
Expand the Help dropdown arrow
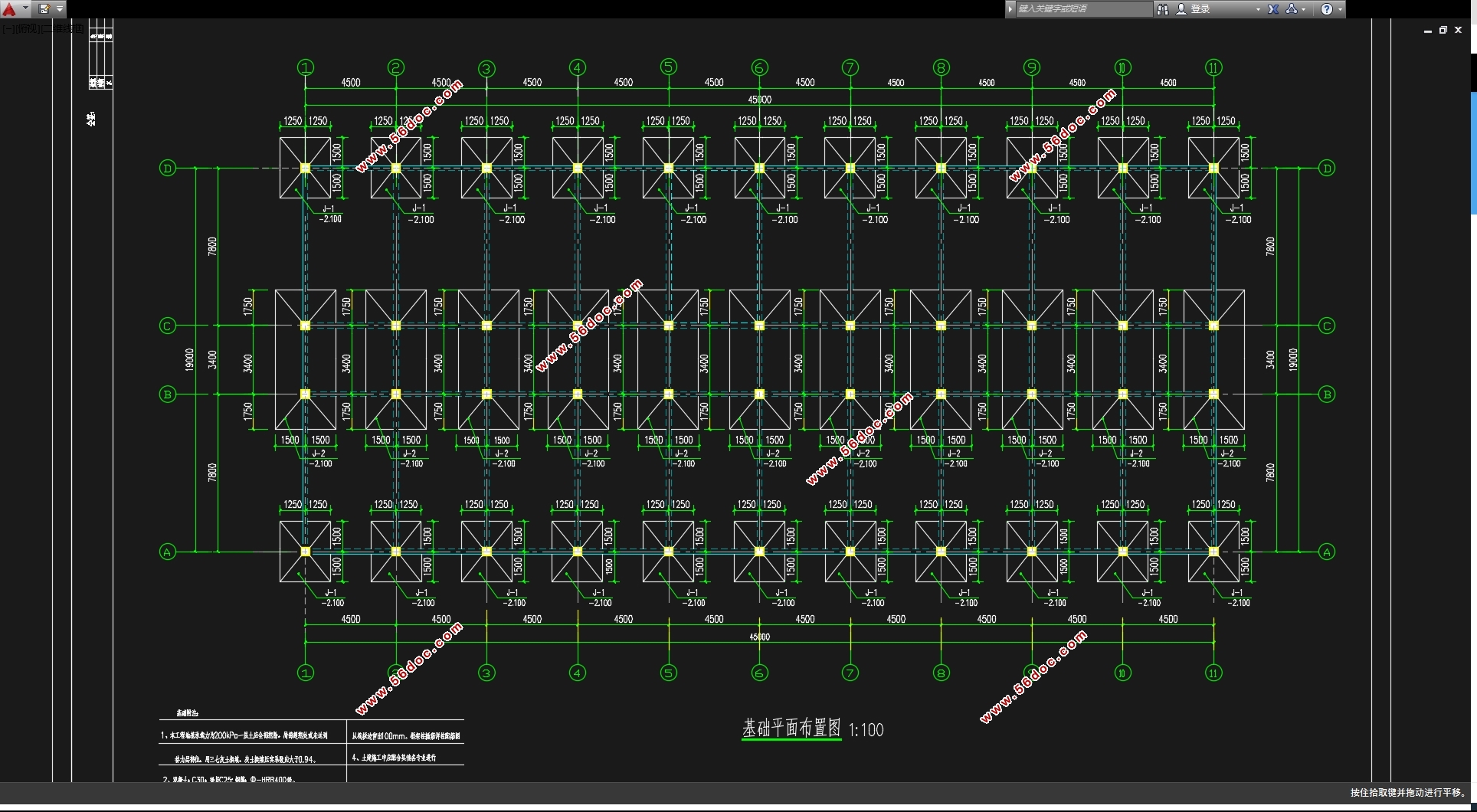click(1340, 9)
